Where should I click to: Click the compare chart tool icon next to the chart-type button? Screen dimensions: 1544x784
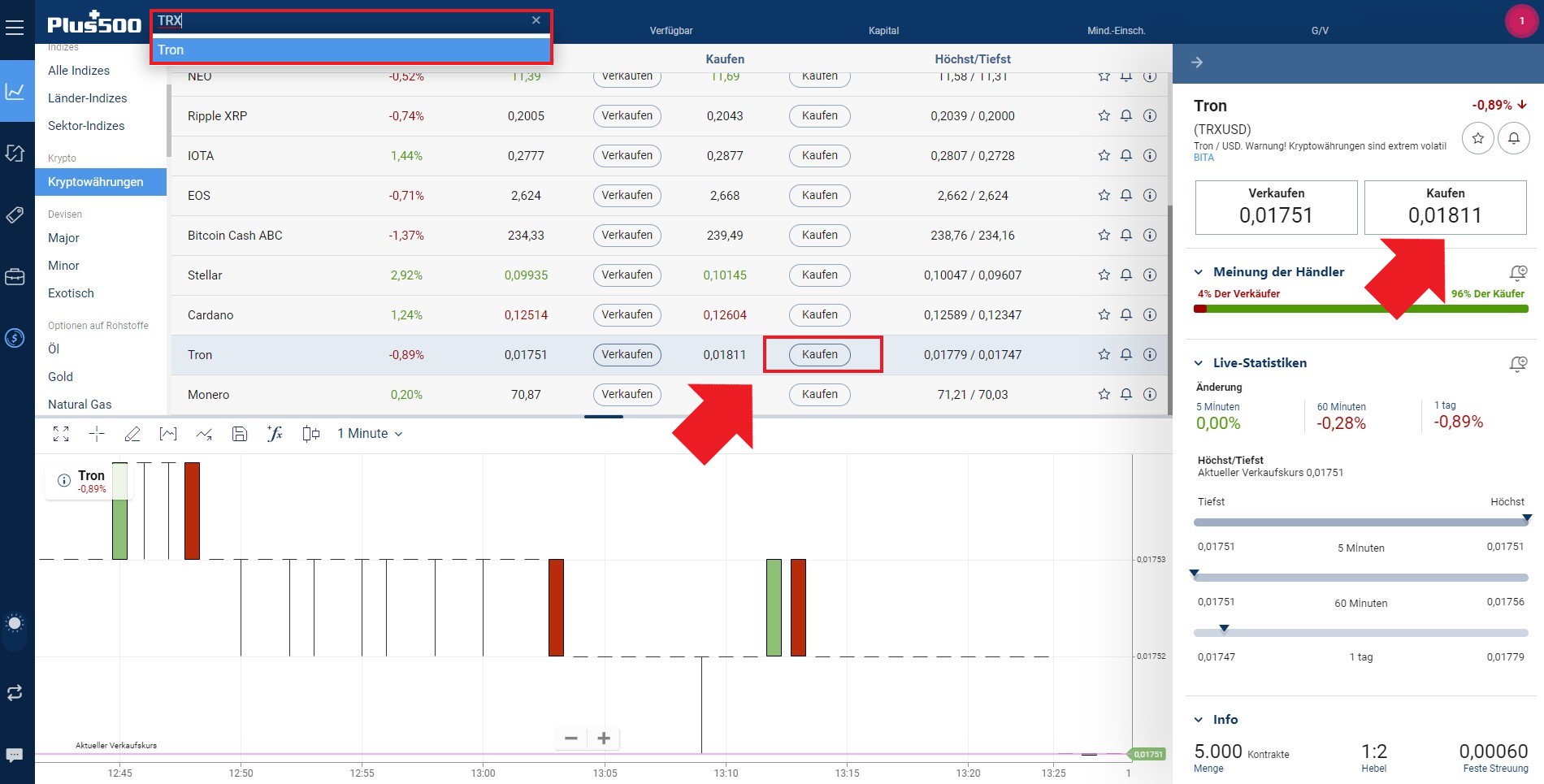204,434
